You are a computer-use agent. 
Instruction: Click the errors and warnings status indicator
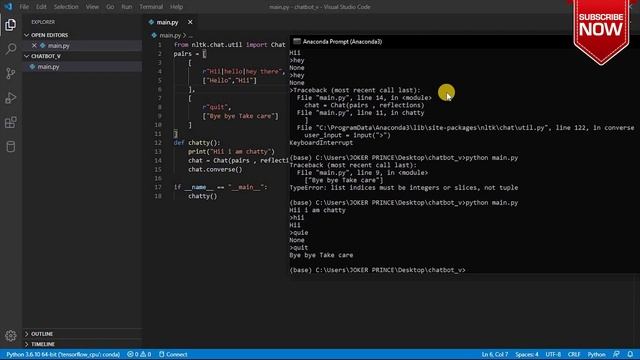(139, 354)
